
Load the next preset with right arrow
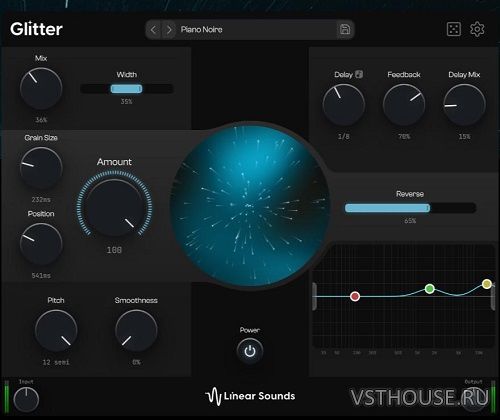(x=169, y=30)
